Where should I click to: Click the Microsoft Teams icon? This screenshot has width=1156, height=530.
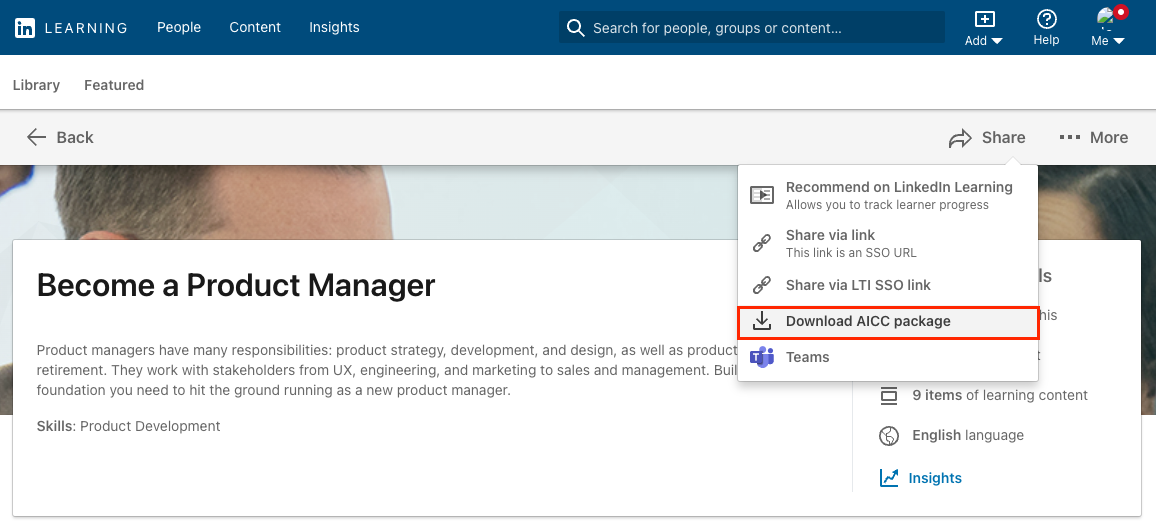762,357
